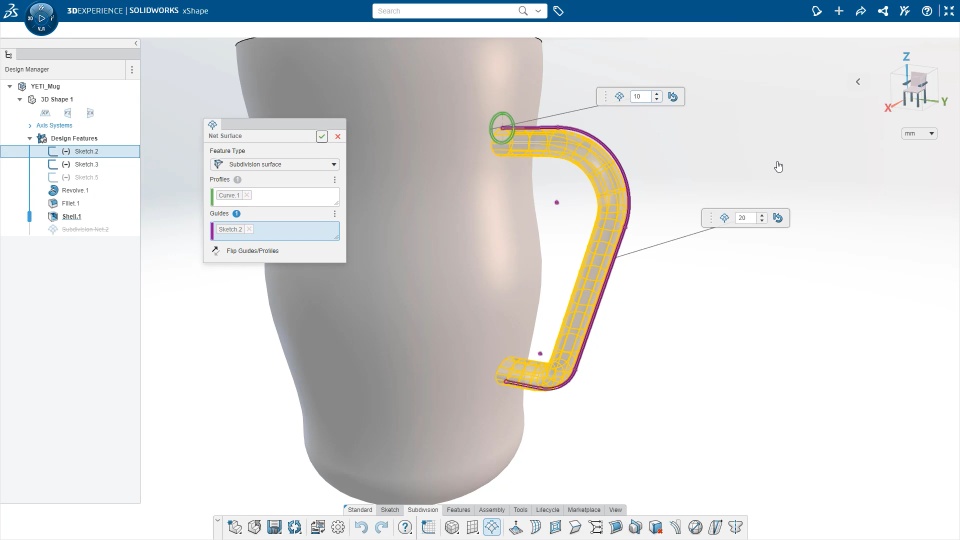960x540 pixels.
Task: Click the help question mark in action bar
Action: coord(405,527)
